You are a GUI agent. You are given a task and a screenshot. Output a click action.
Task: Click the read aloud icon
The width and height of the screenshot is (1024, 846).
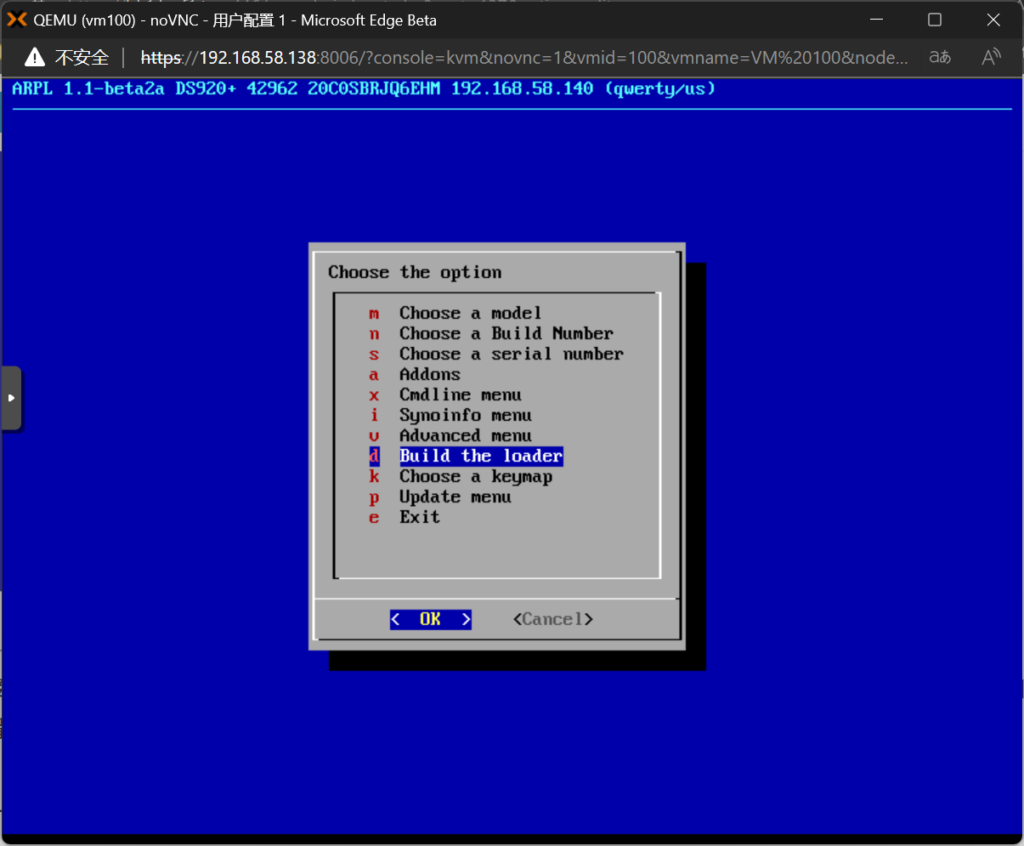991,57
